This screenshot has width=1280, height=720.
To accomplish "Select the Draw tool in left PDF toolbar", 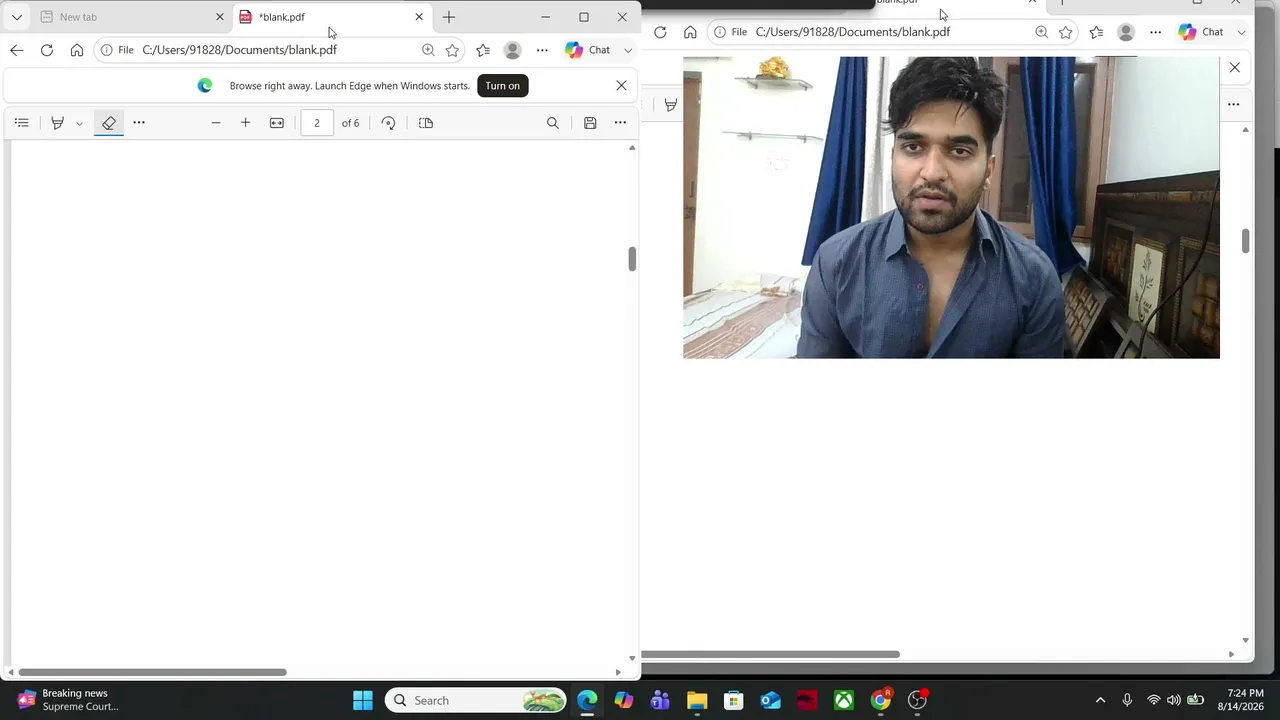I will [58, 123].
